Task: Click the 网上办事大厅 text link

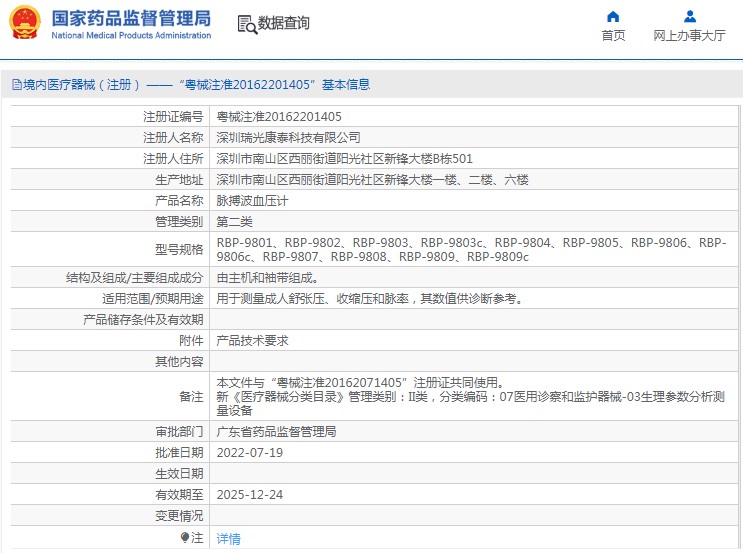Action: [x=689, y=36]
